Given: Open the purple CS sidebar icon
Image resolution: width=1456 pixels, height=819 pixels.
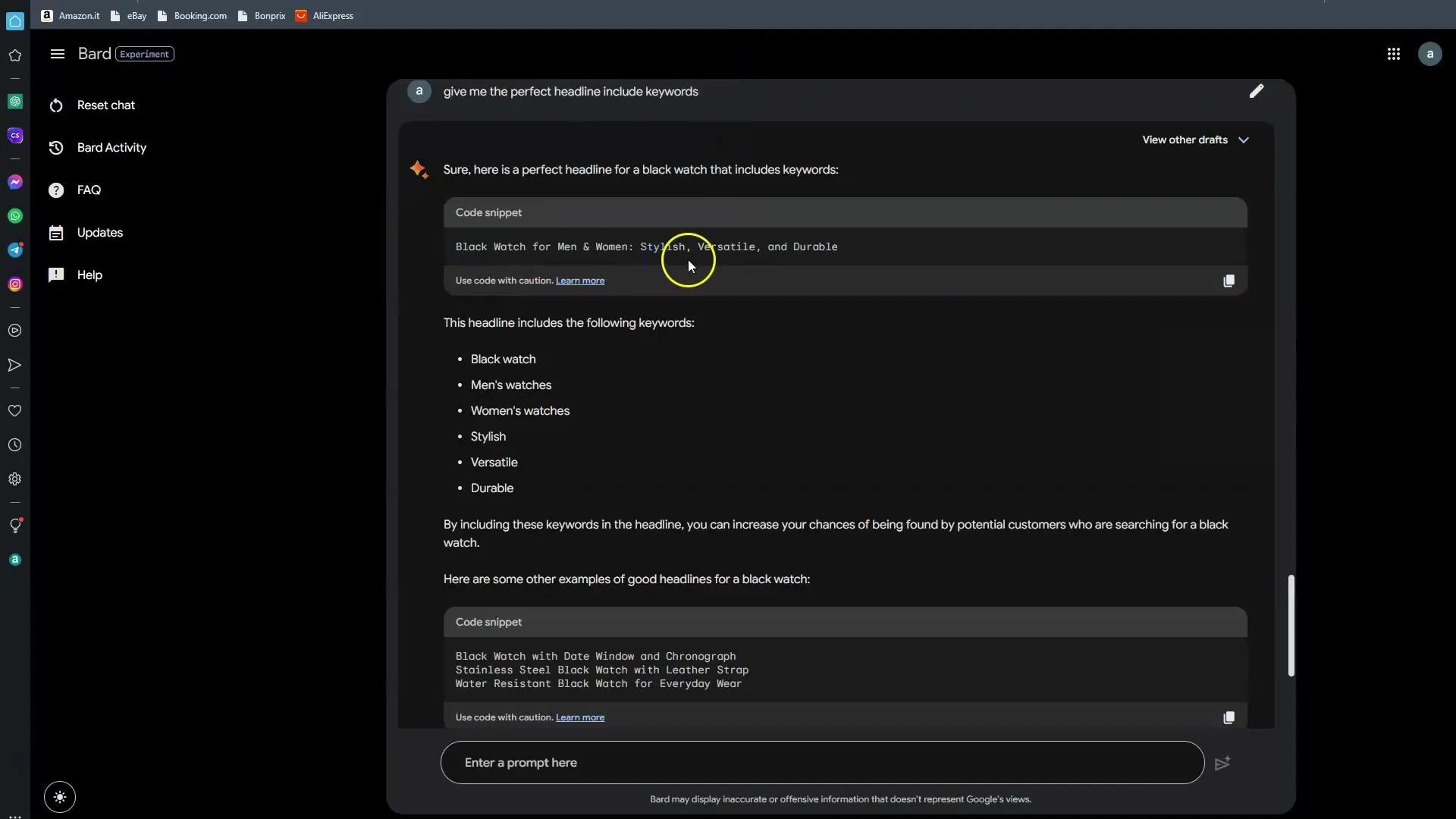Looking at the screenshot, I should tap(15, 136).
